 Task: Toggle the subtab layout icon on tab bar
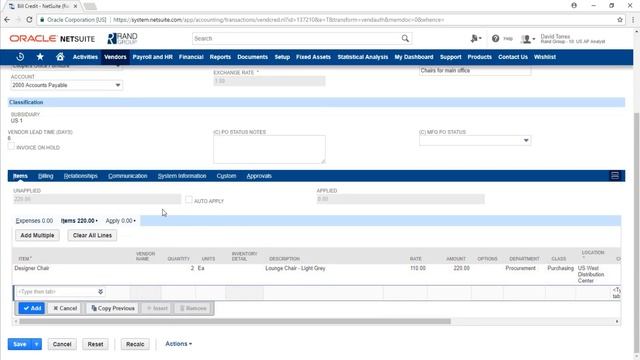615,176
